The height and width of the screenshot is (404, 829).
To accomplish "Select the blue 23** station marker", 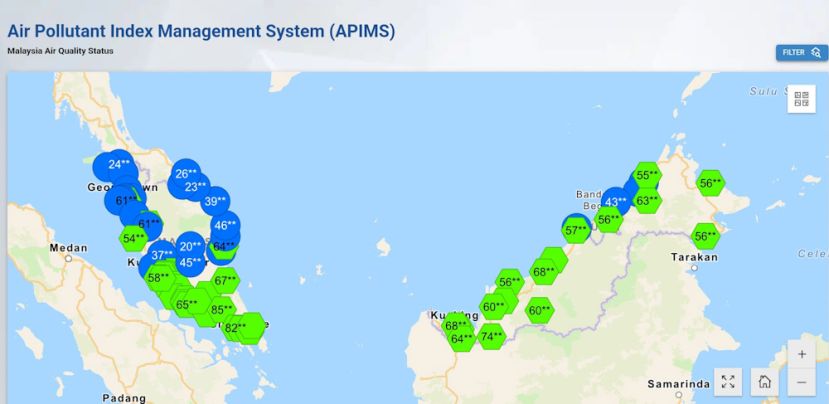I will pyautogui.click(x=196, y=187).
